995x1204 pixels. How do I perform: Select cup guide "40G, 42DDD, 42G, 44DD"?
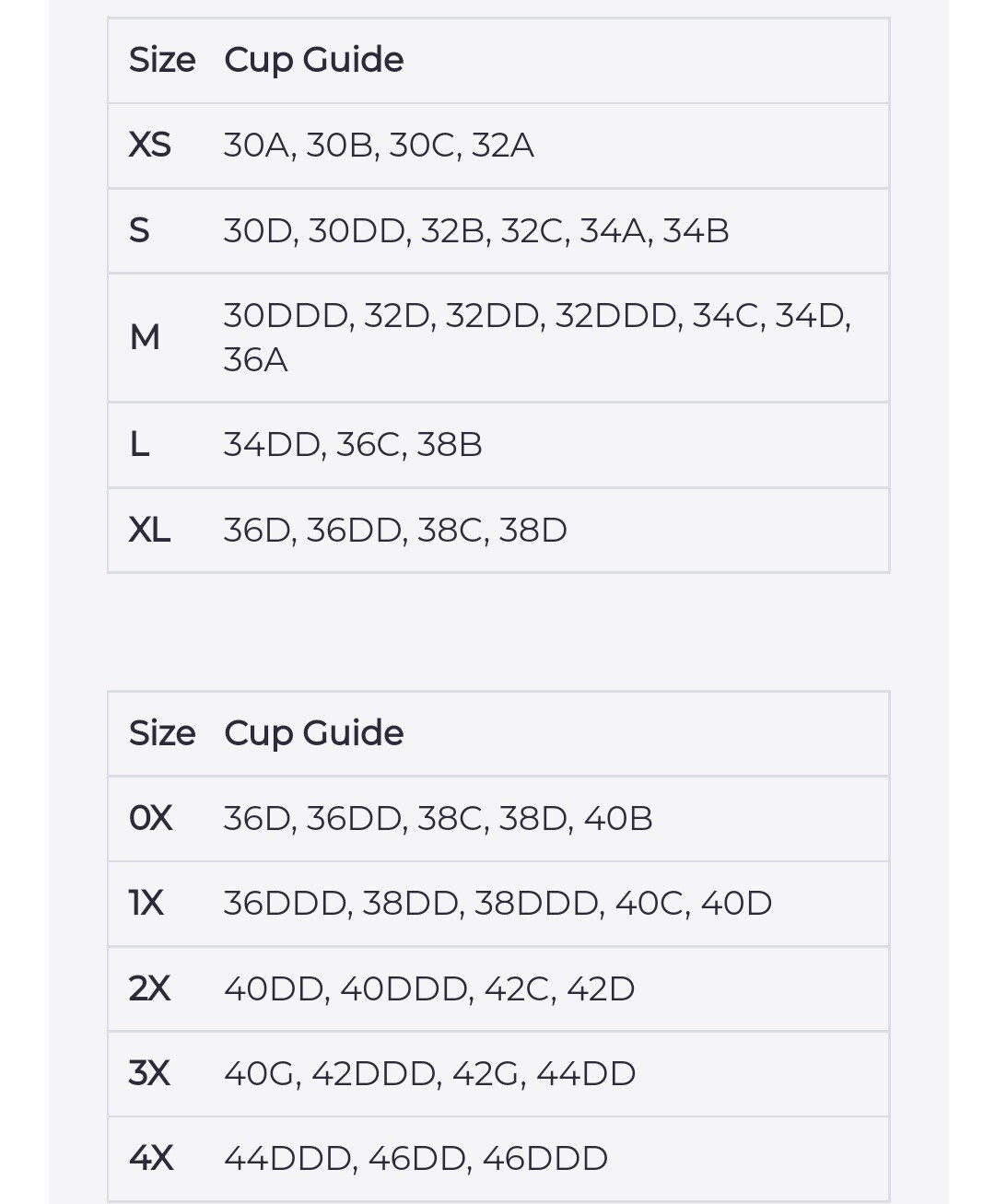coord(429,1073)
